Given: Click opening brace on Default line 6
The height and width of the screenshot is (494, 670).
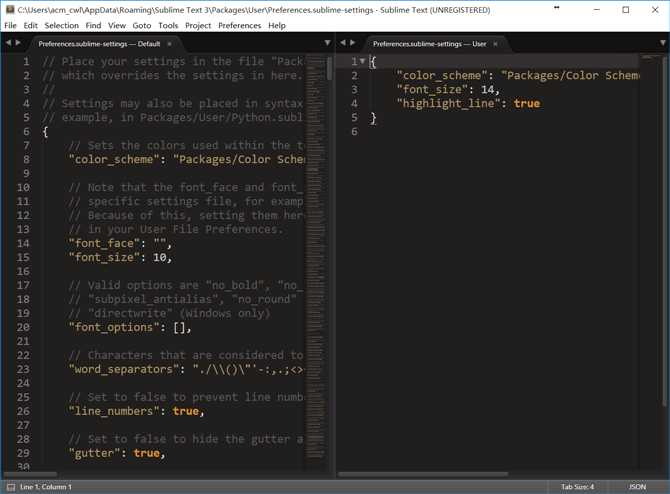Looking at the screenshot, I should pyautogui.click(x=45, y=132).
